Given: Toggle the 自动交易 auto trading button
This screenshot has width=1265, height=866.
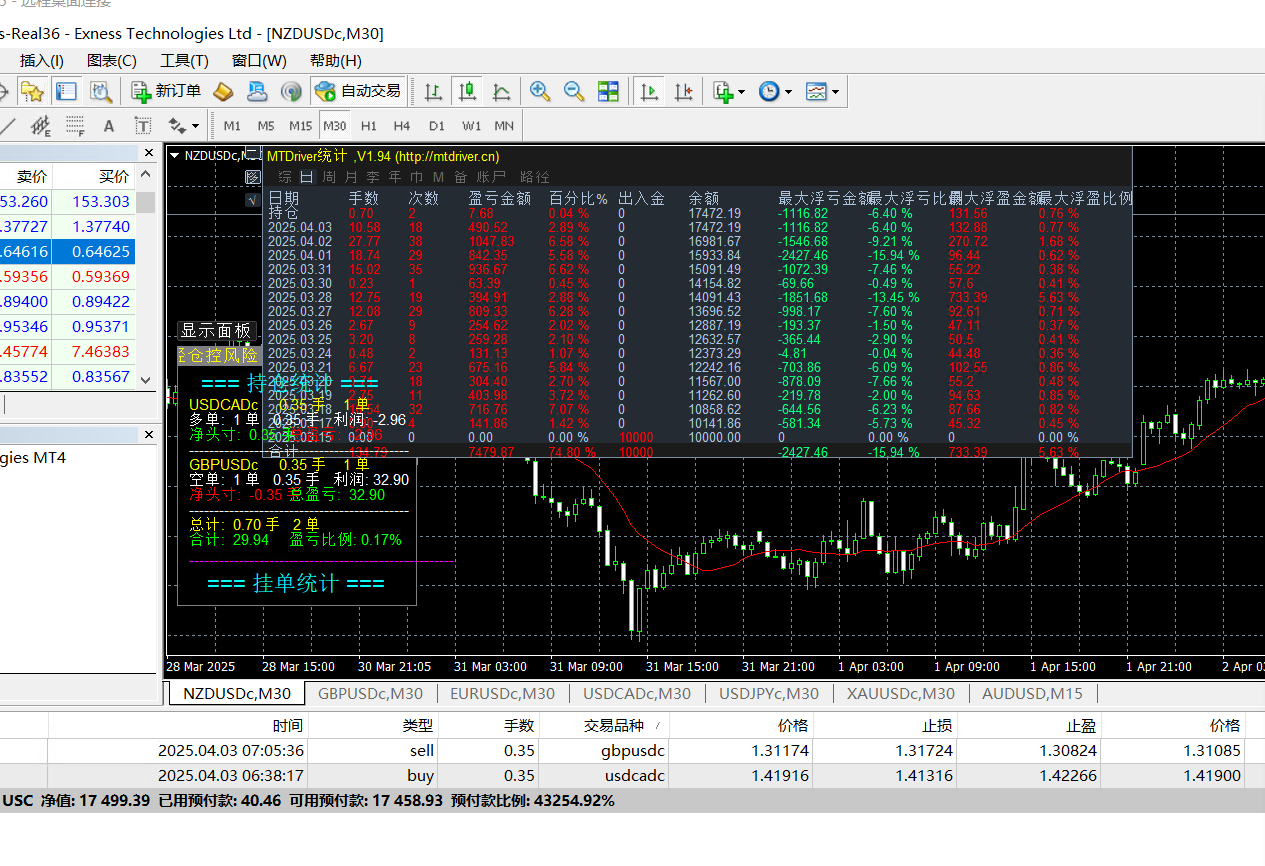Looking at the screenshot, I should [358, 91].
